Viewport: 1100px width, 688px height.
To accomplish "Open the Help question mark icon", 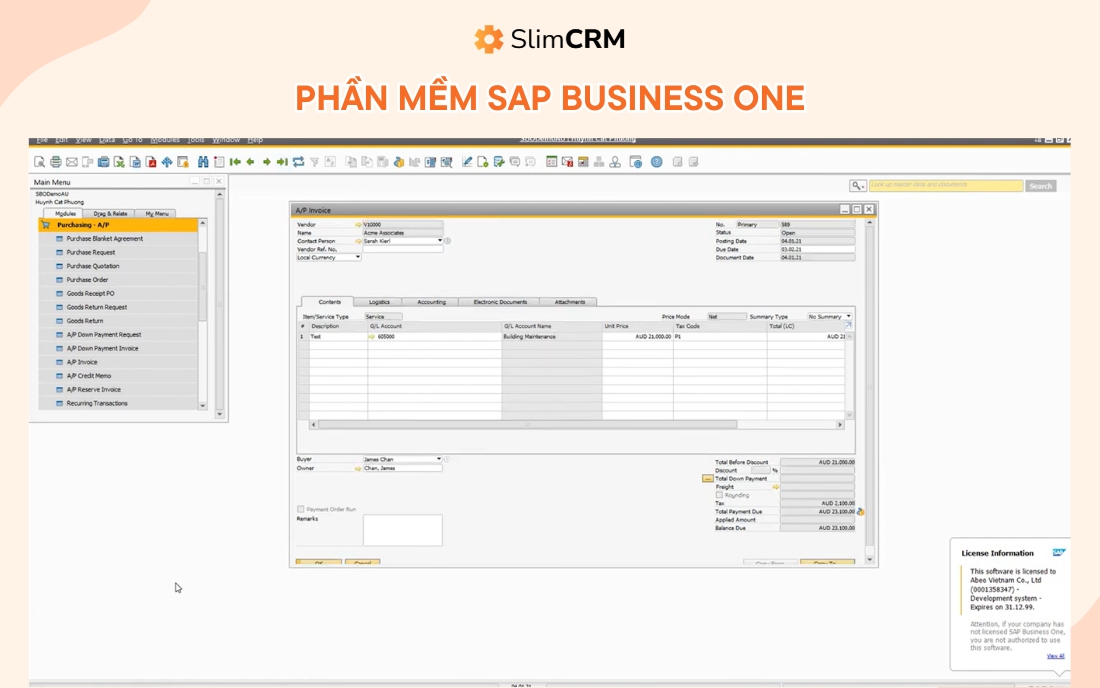I will [x=656, y=161].
